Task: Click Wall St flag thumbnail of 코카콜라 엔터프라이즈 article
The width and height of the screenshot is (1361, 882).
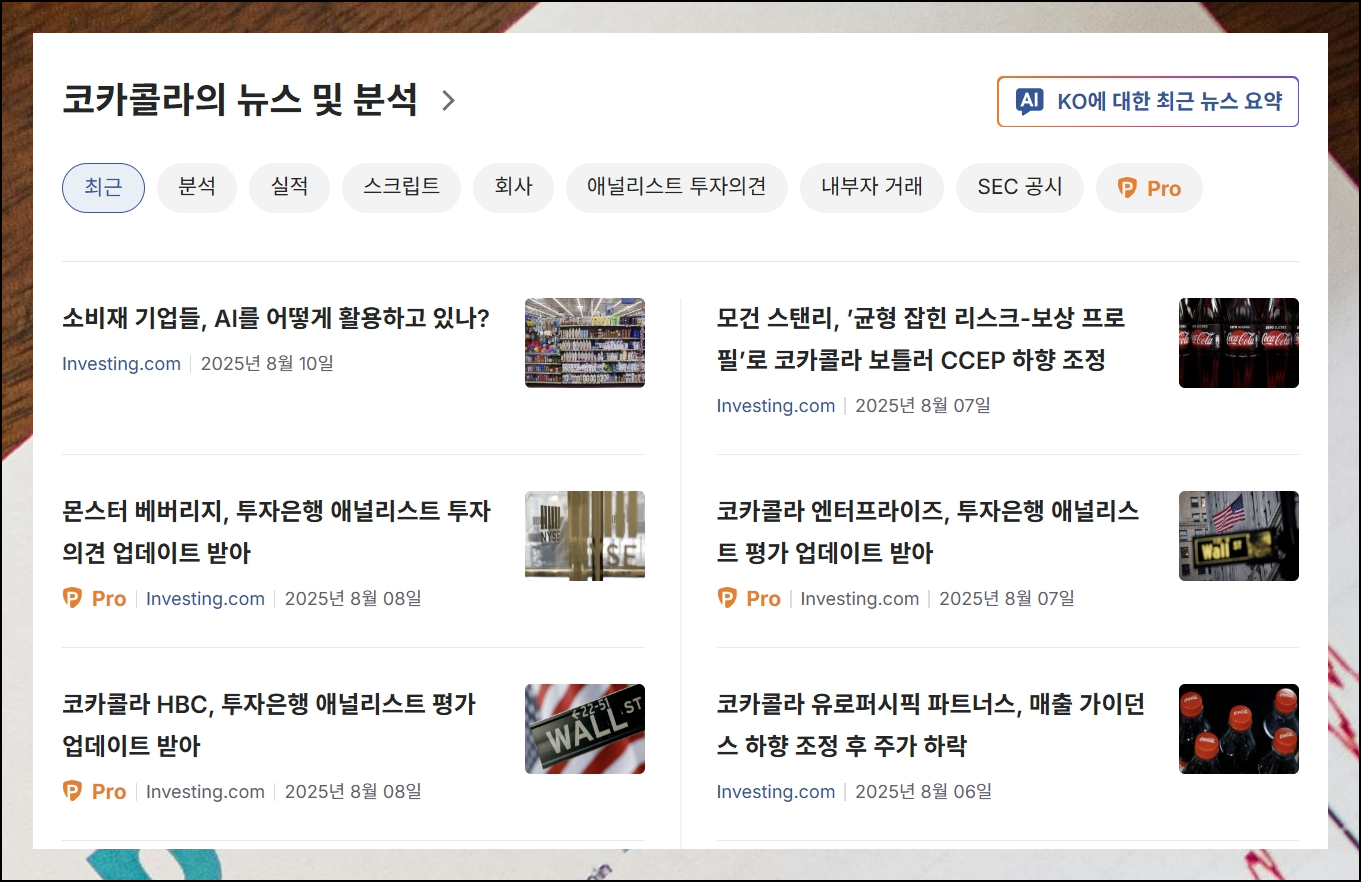Action: tap(1239, 536)
